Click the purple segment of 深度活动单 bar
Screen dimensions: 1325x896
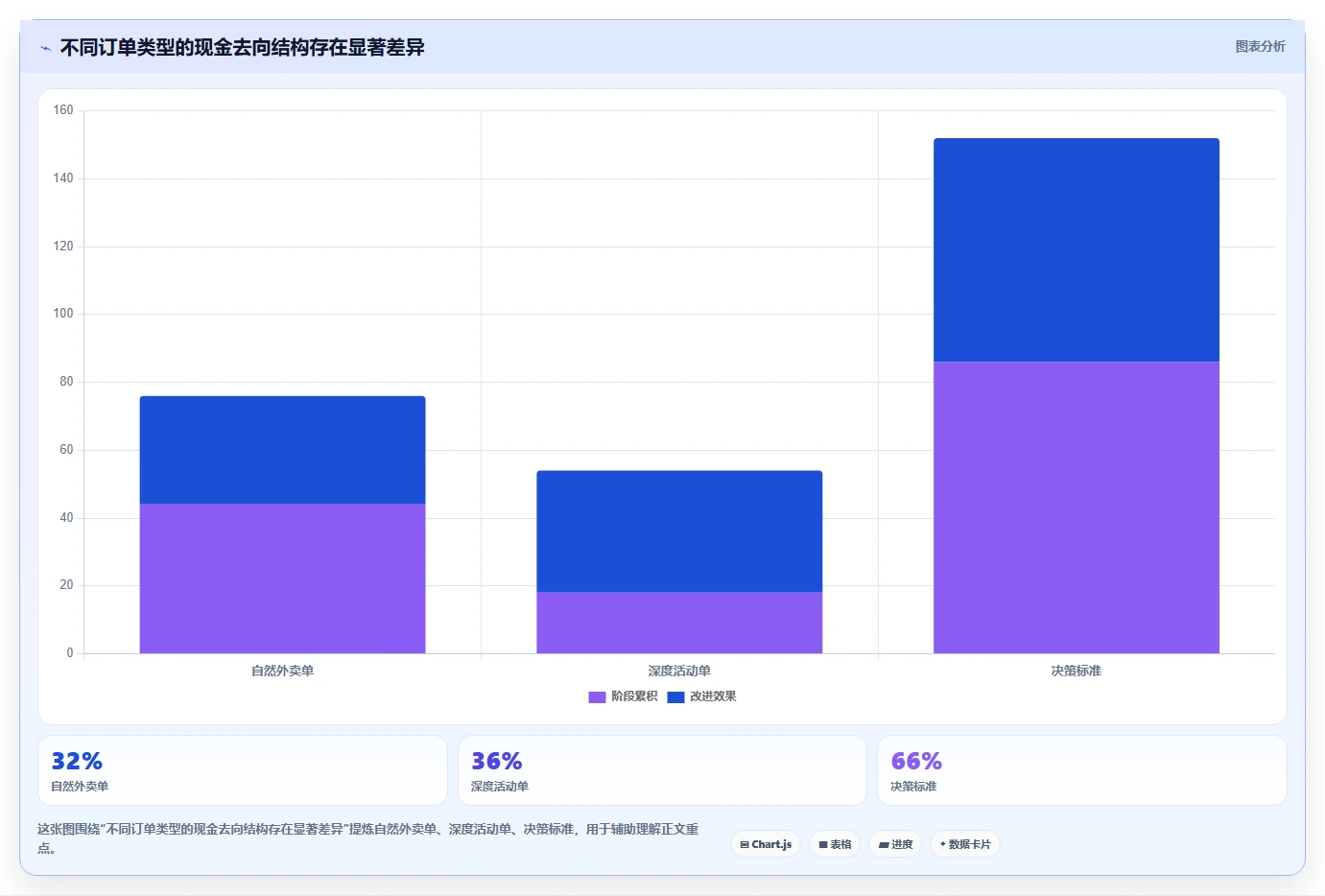(x=679, y=623)
